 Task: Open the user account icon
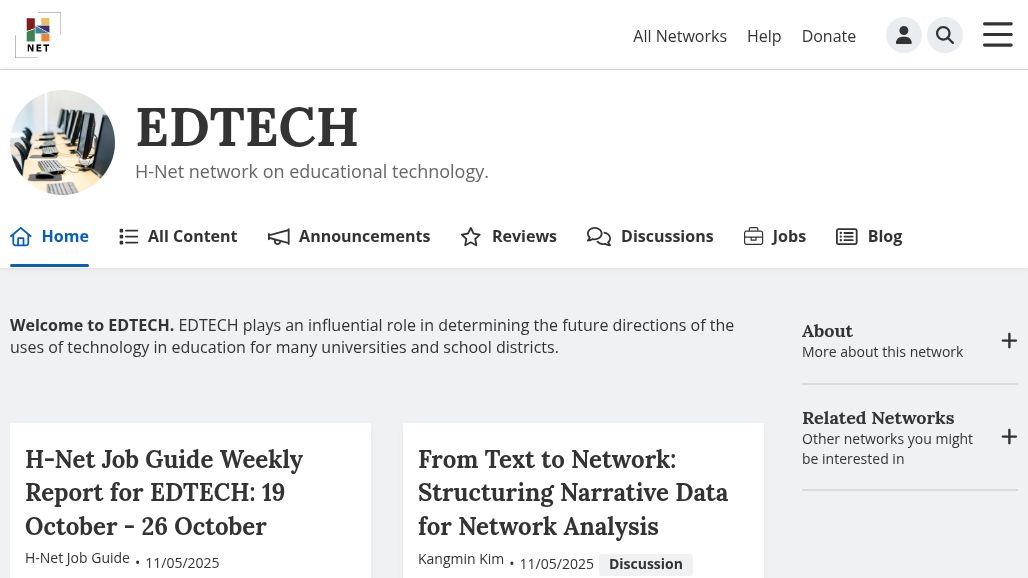(903, 36)
